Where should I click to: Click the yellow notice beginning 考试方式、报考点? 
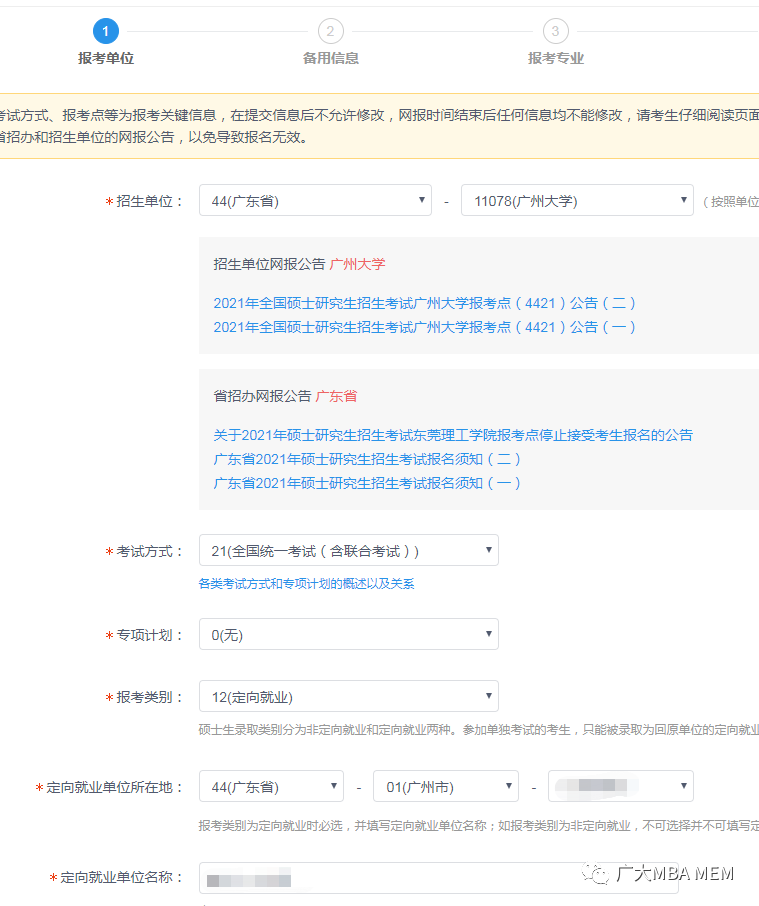380,126
